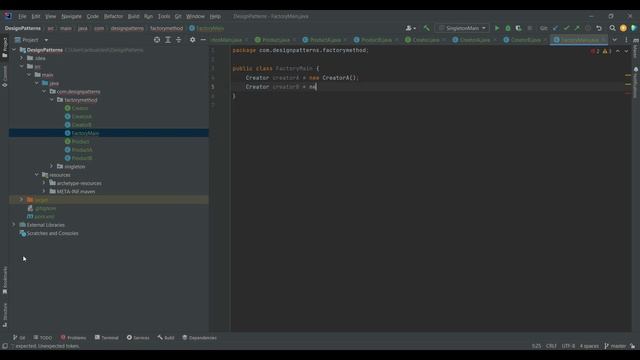The height and width of the screenshot is (360, 640).
Task: Click the Stop square icon in toolbar
Action: click(529, 28)
